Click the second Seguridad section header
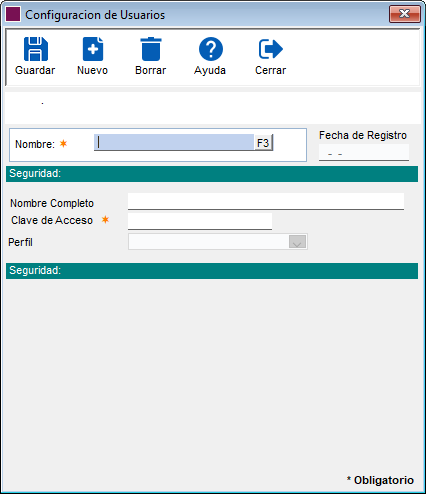The image size is (426, 494). coord(212,271)
